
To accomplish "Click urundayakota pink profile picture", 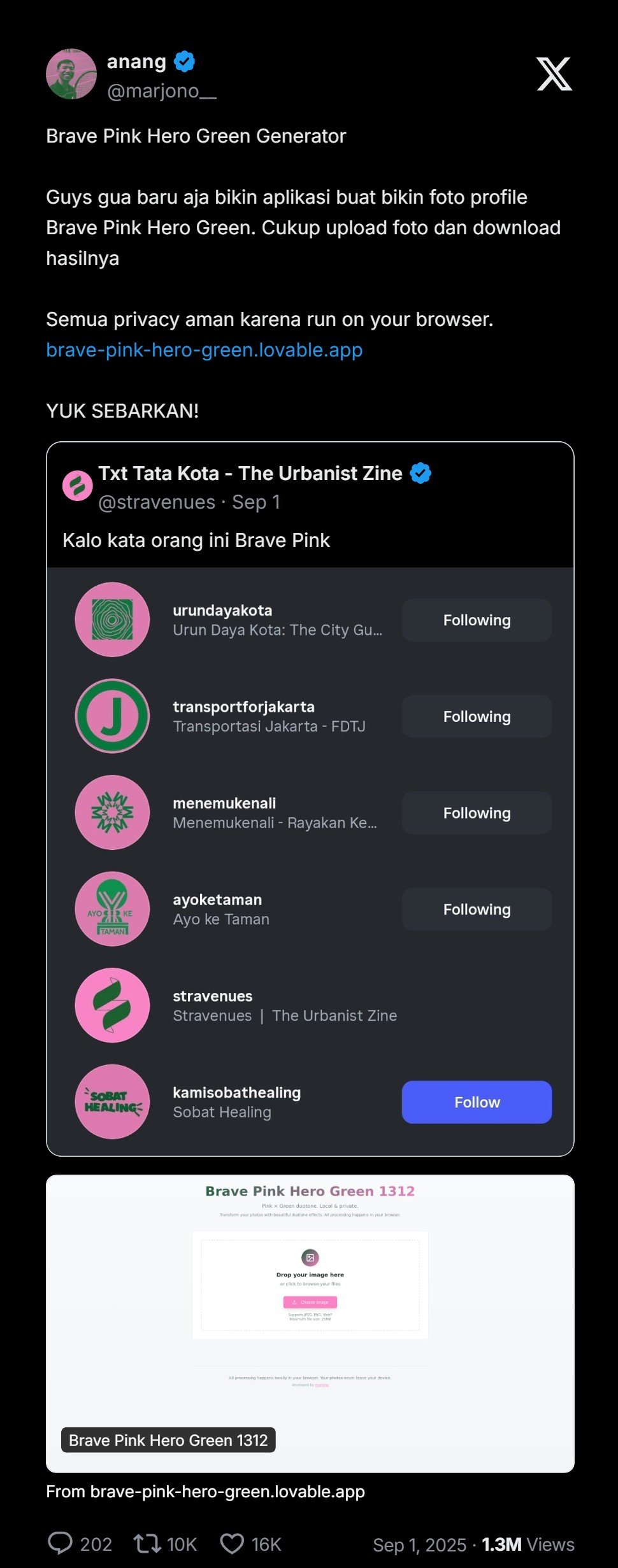I will coord(112,619).
